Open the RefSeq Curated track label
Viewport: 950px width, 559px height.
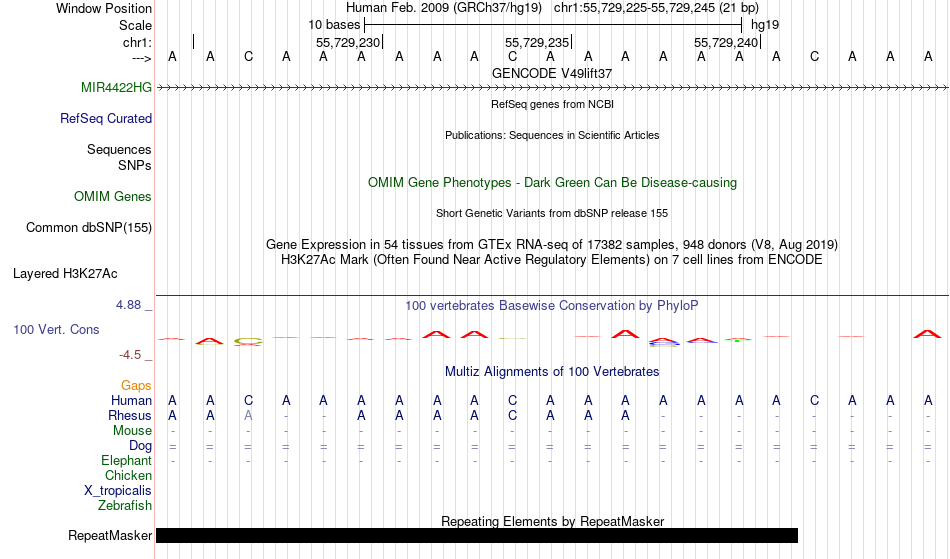point(105,118)
